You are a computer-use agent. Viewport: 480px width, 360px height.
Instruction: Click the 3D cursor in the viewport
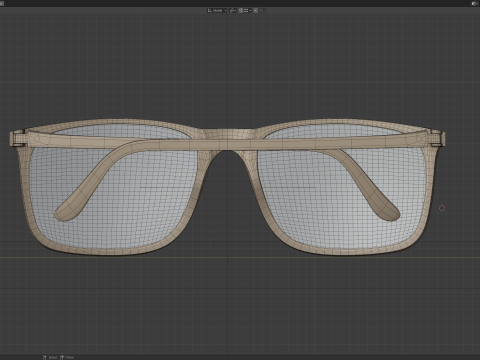point(442,208)
